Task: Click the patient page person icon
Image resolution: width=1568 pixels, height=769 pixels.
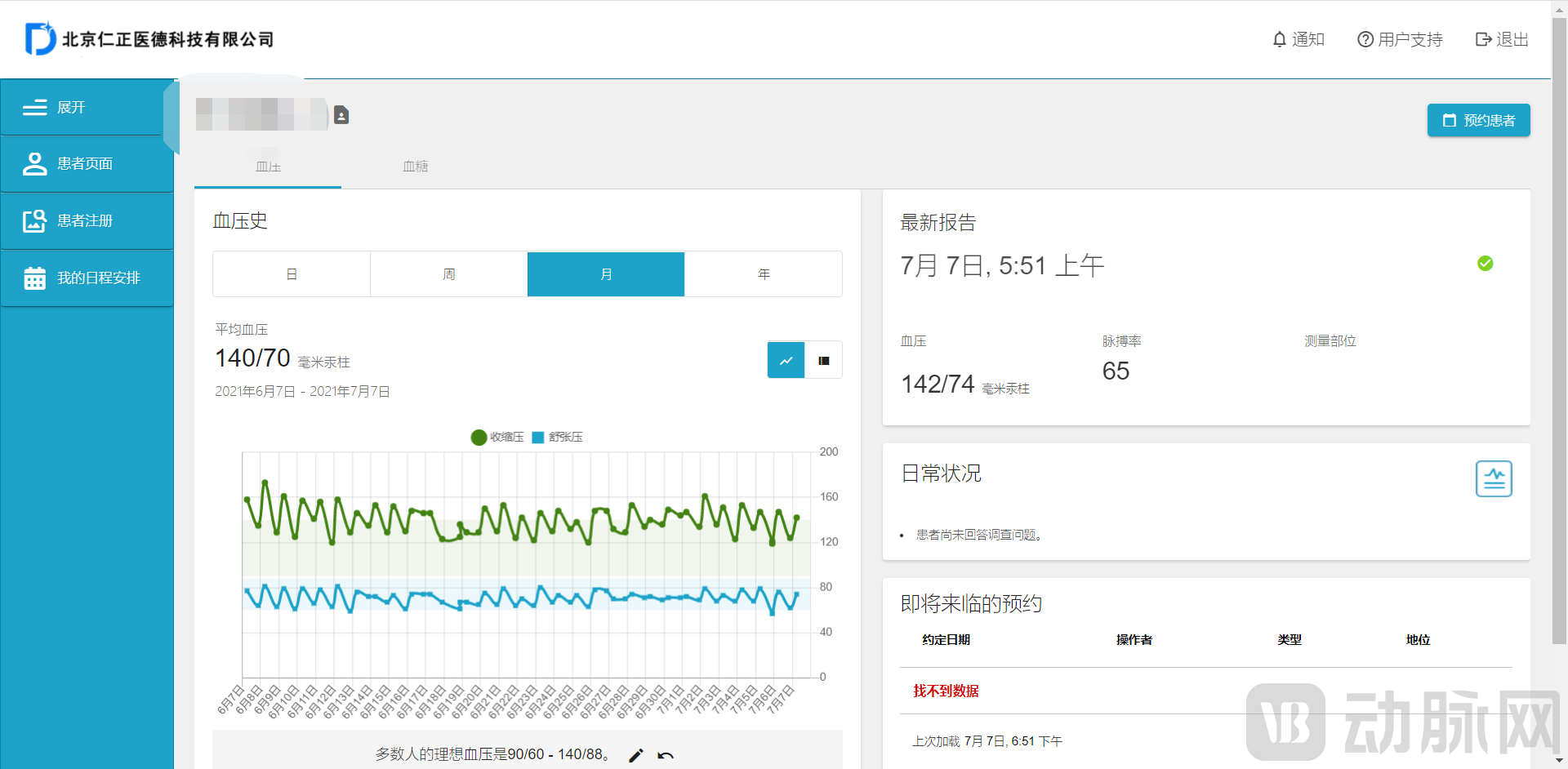Action: point(34,164)
